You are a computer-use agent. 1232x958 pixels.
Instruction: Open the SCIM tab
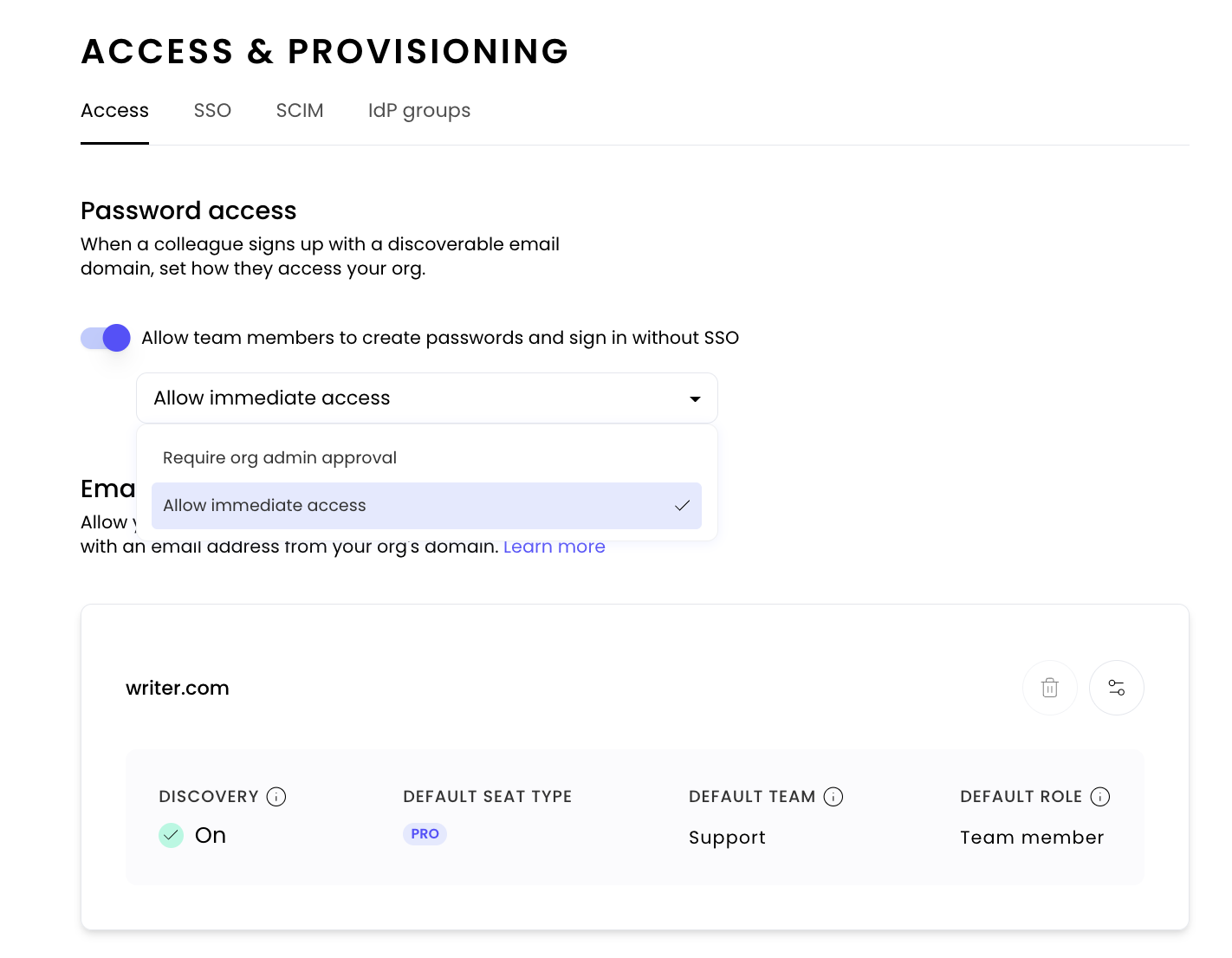tap(300, 111)
